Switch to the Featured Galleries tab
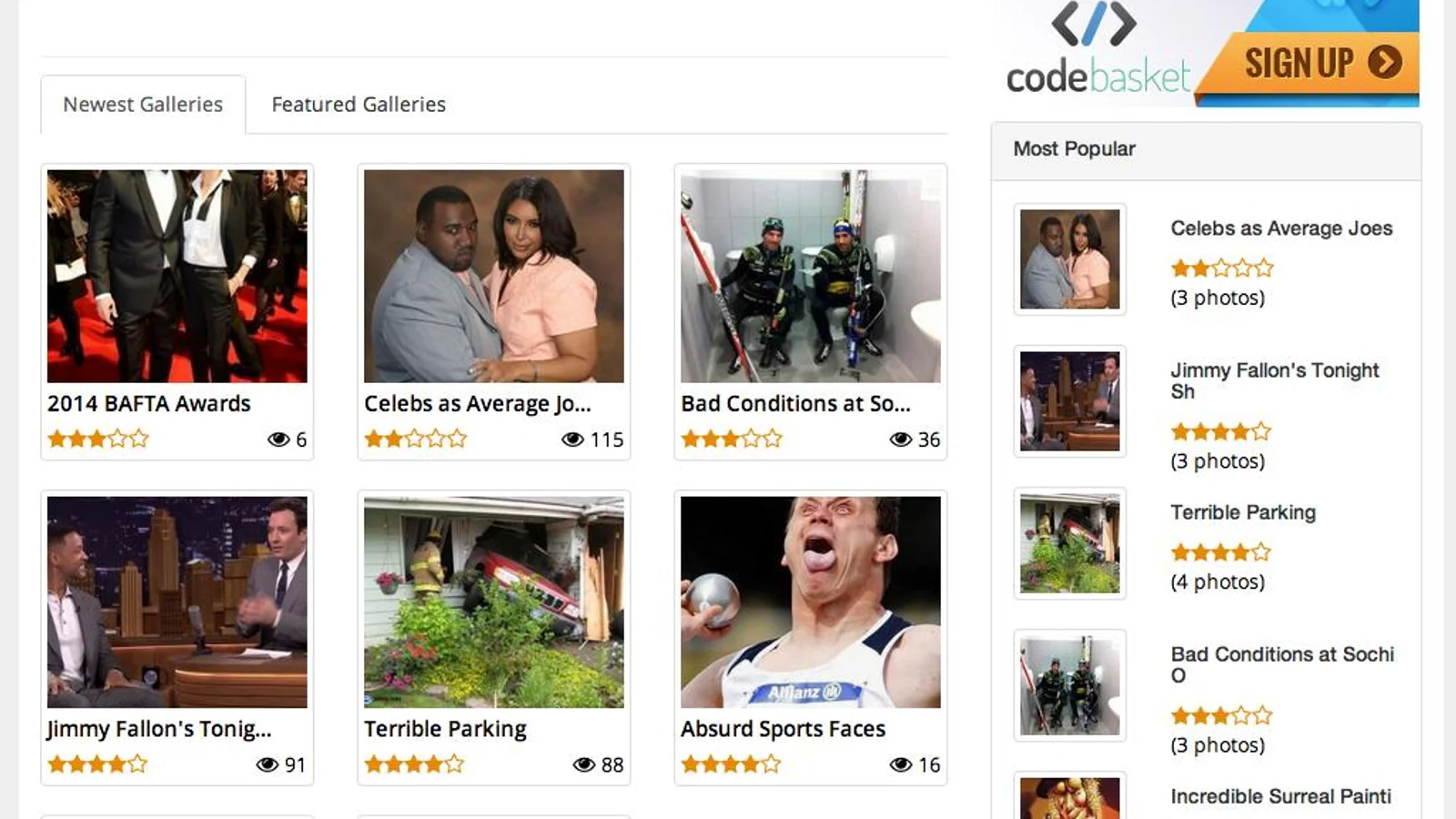1456x819 pixels. pos(359,105)
